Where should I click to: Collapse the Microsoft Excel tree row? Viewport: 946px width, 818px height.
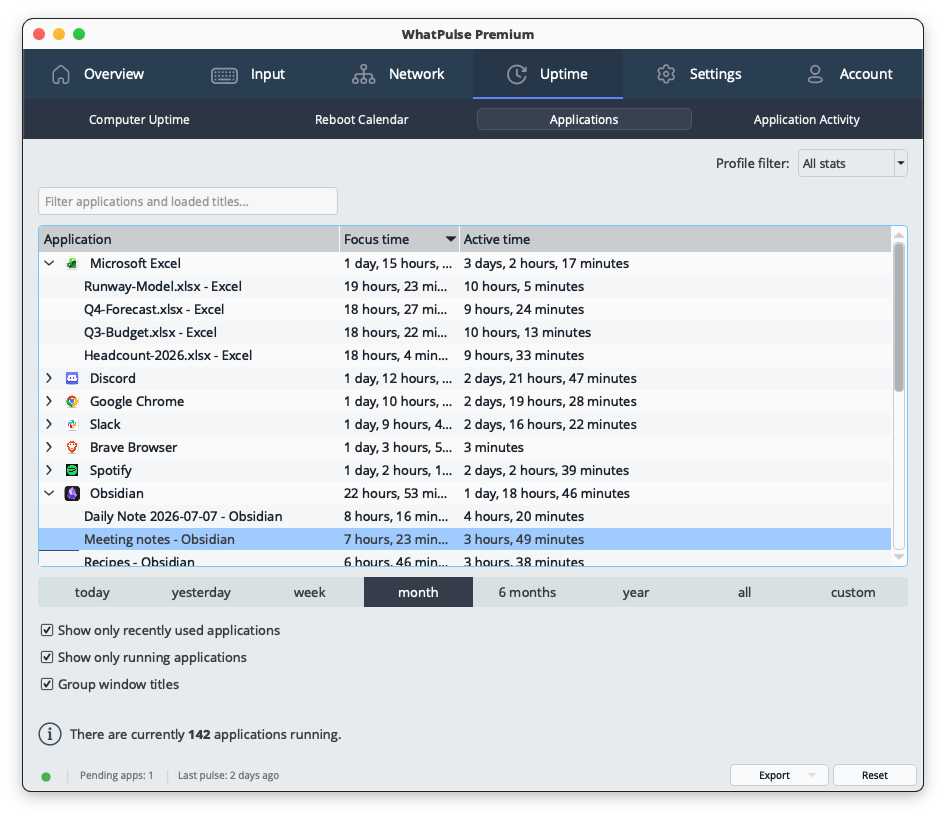(49, 263)
